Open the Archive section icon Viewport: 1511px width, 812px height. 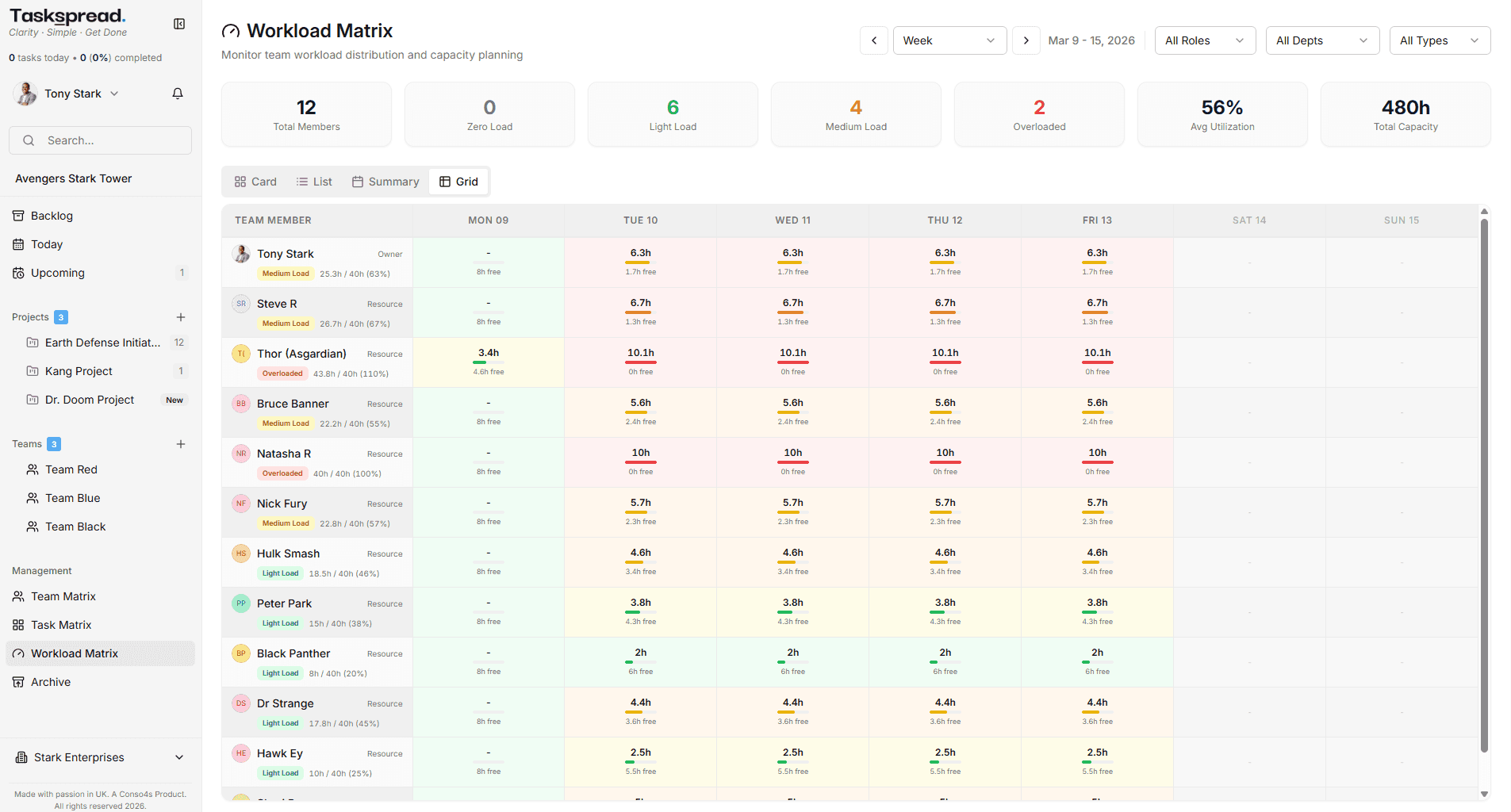[x=19, y=681]
